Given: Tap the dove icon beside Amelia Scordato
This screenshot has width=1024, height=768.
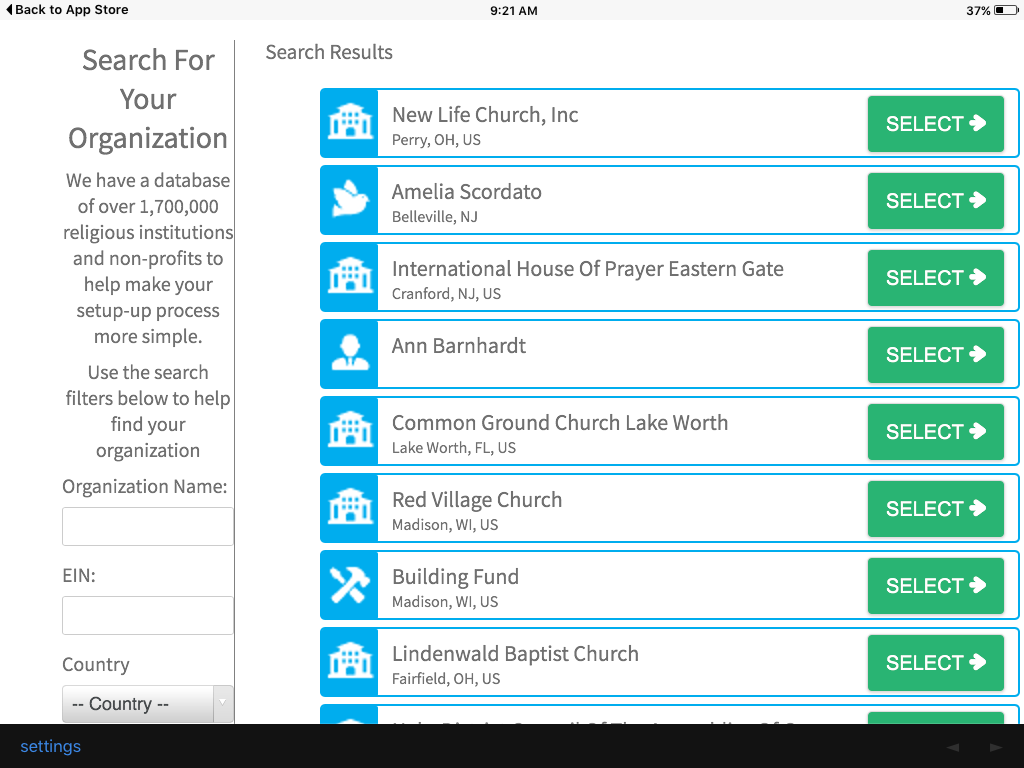Looking at the screenshot, I should coord(349,201).
